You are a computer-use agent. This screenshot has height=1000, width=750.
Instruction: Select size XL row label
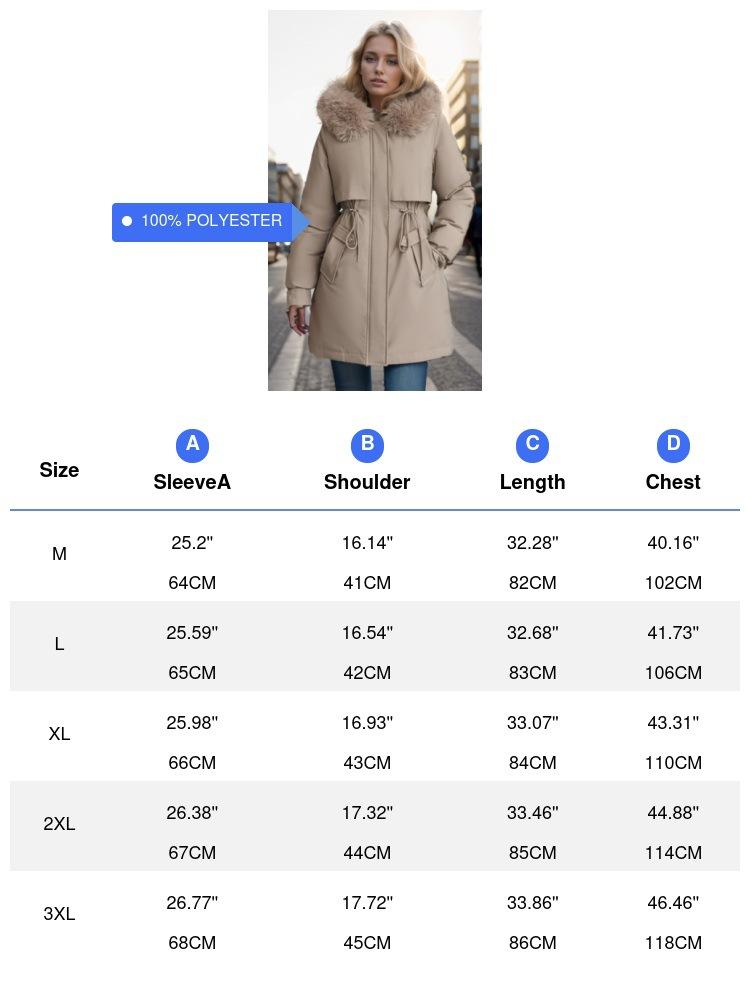coord(59,734)
